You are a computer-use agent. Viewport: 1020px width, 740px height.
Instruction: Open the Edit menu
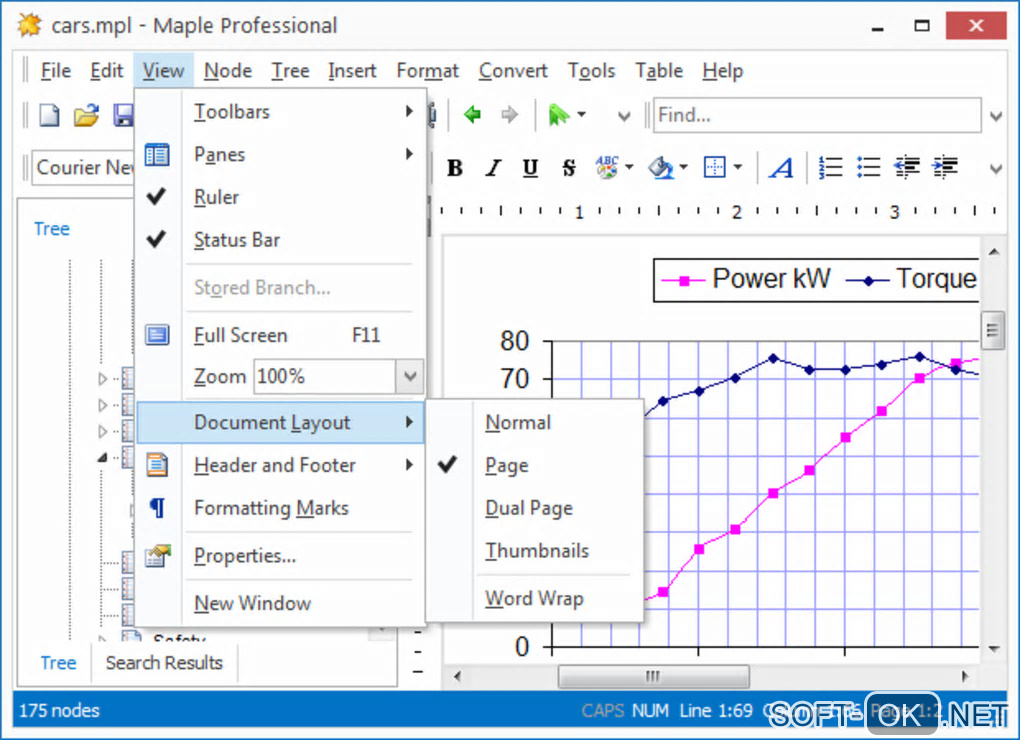click(107, 70)
